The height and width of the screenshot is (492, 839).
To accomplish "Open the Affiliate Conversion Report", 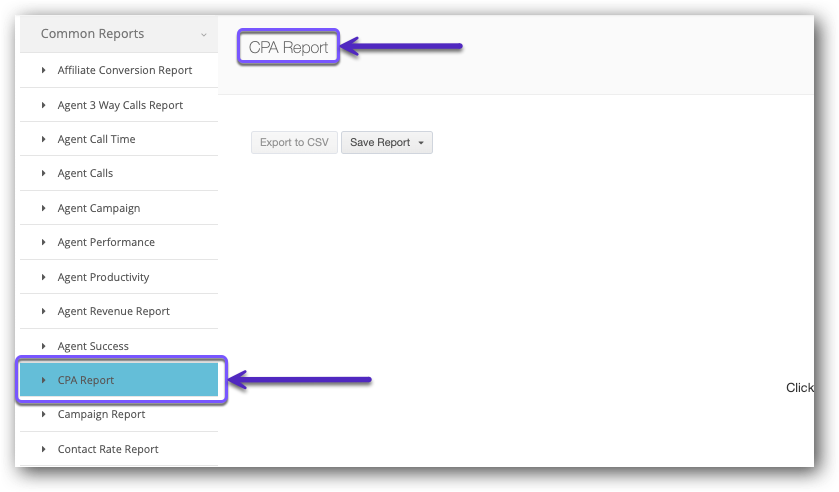I will click(x=124, y=70).
